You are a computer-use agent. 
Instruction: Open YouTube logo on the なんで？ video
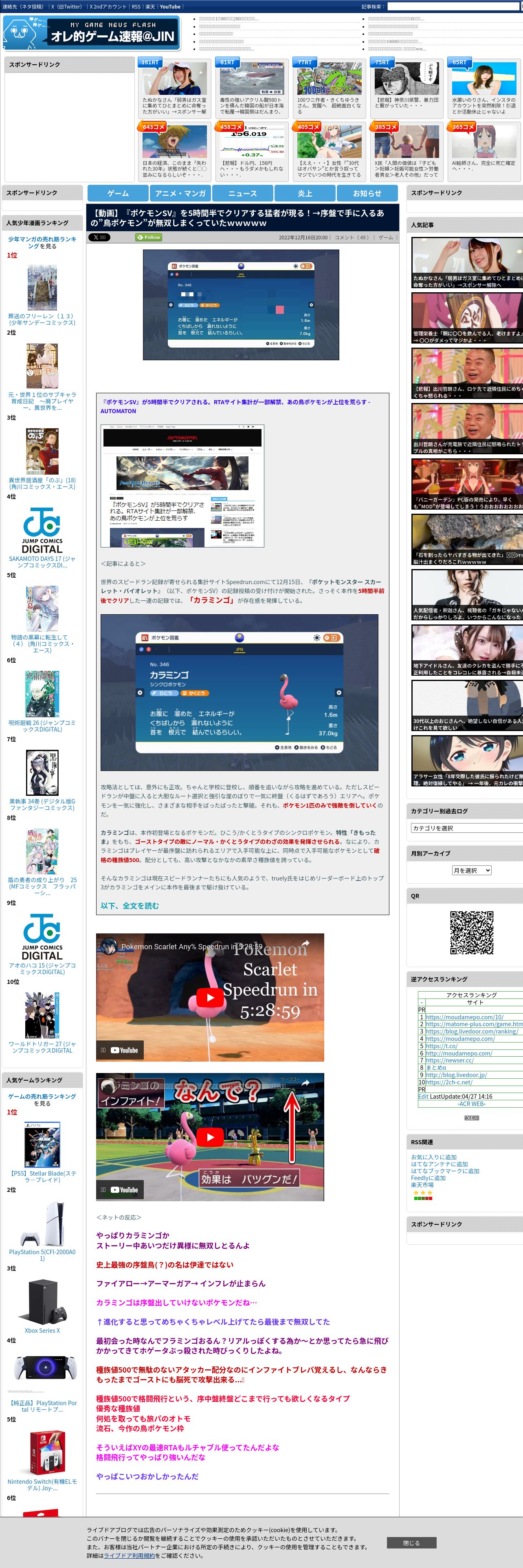tap(124, 1189)
